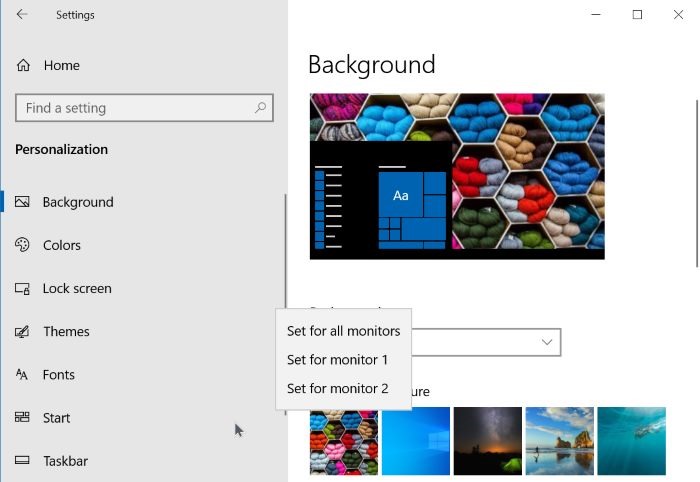The width and height of the screenshot is (700, 482).
Task: Click the back arrow in Settings header
Action: click(22, 15)
